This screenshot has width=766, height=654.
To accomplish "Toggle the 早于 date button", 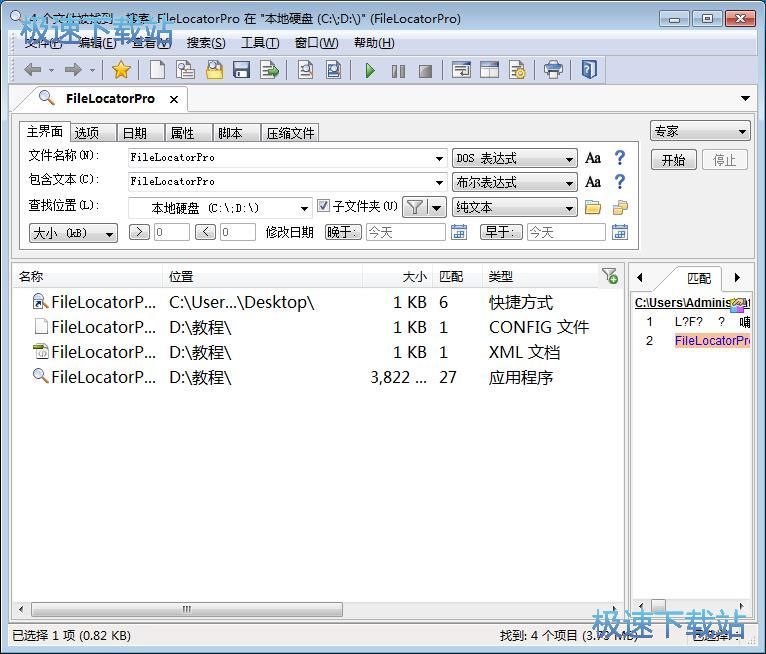I will [502, 232].
